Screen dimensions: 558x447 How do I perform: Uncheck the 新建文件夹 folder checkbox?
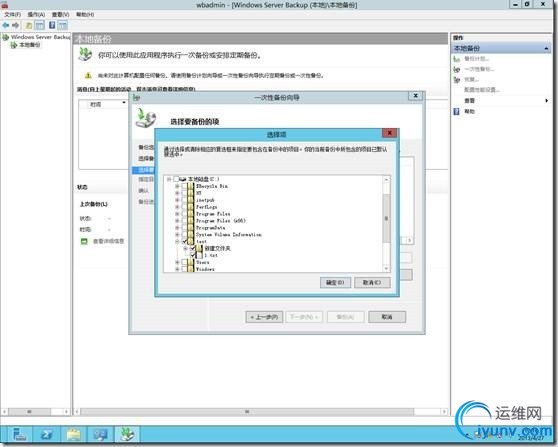pos(193,248)
